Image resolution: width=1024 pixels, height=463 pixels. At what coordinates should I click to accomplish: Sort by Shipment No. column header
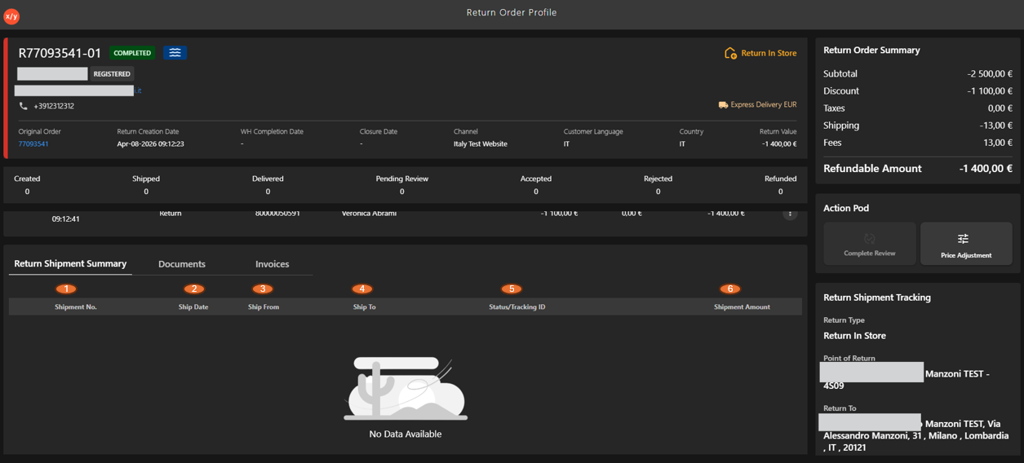pos(76,307)
